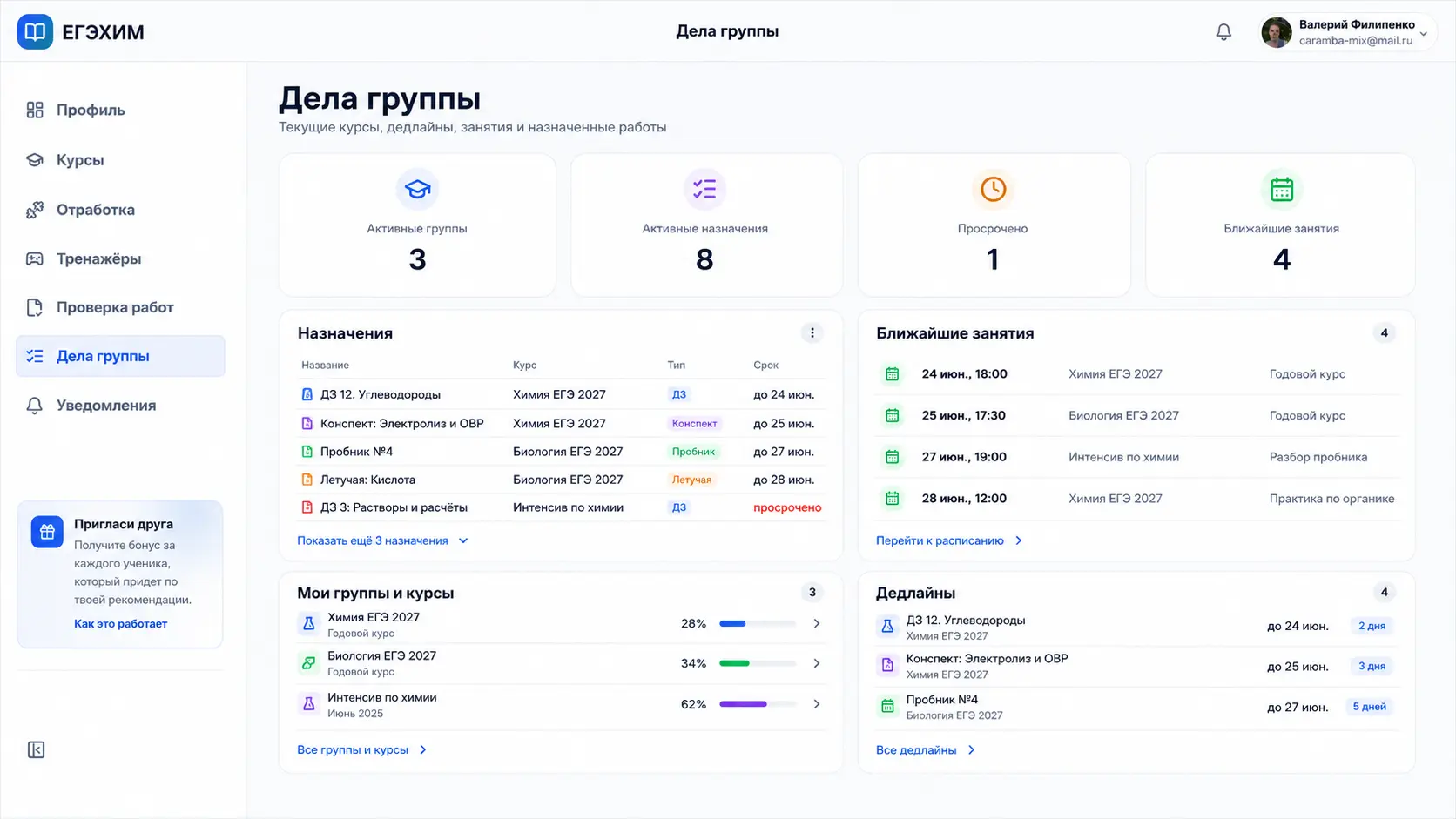Open the notifications bell in header
The width and height of the screenshot is (1456, 819).
click(1223, 32)
